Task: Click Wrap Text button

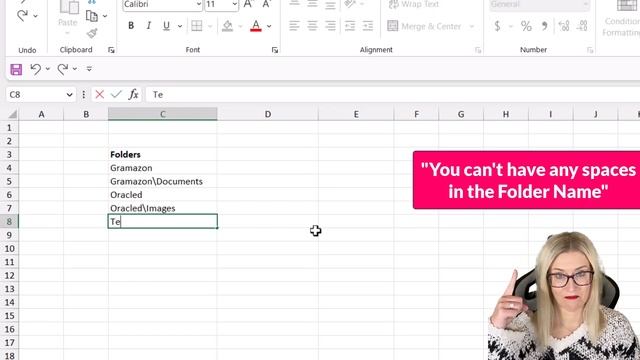Action: click(x=414, y=4)
